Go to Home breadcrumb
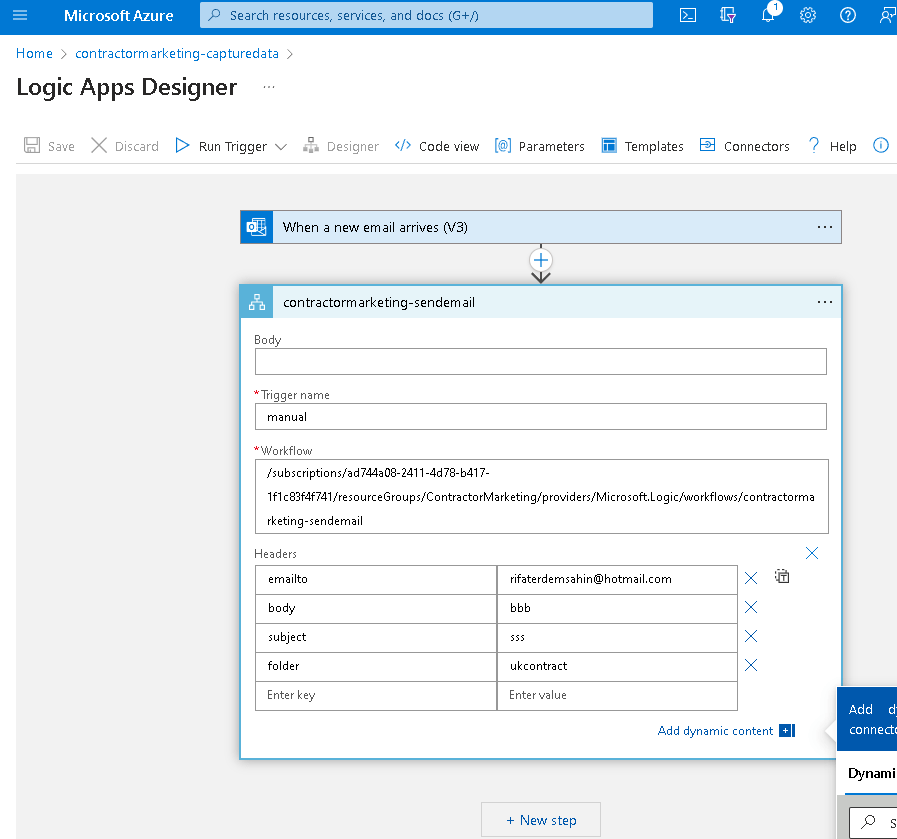The width and height of the screenshot is (897, 839). (34, 53)
